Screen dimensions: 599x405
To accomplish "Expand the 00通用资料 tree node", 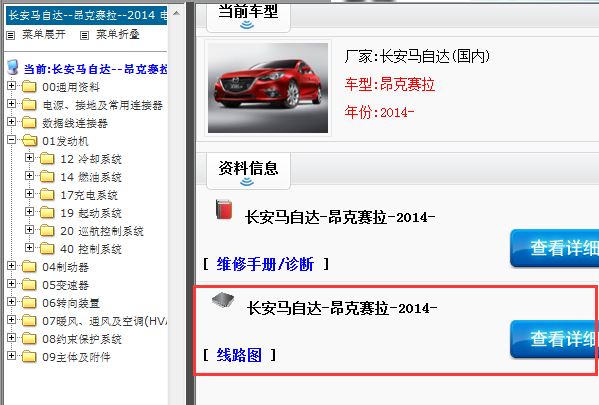I will click(x=11, y=85).
